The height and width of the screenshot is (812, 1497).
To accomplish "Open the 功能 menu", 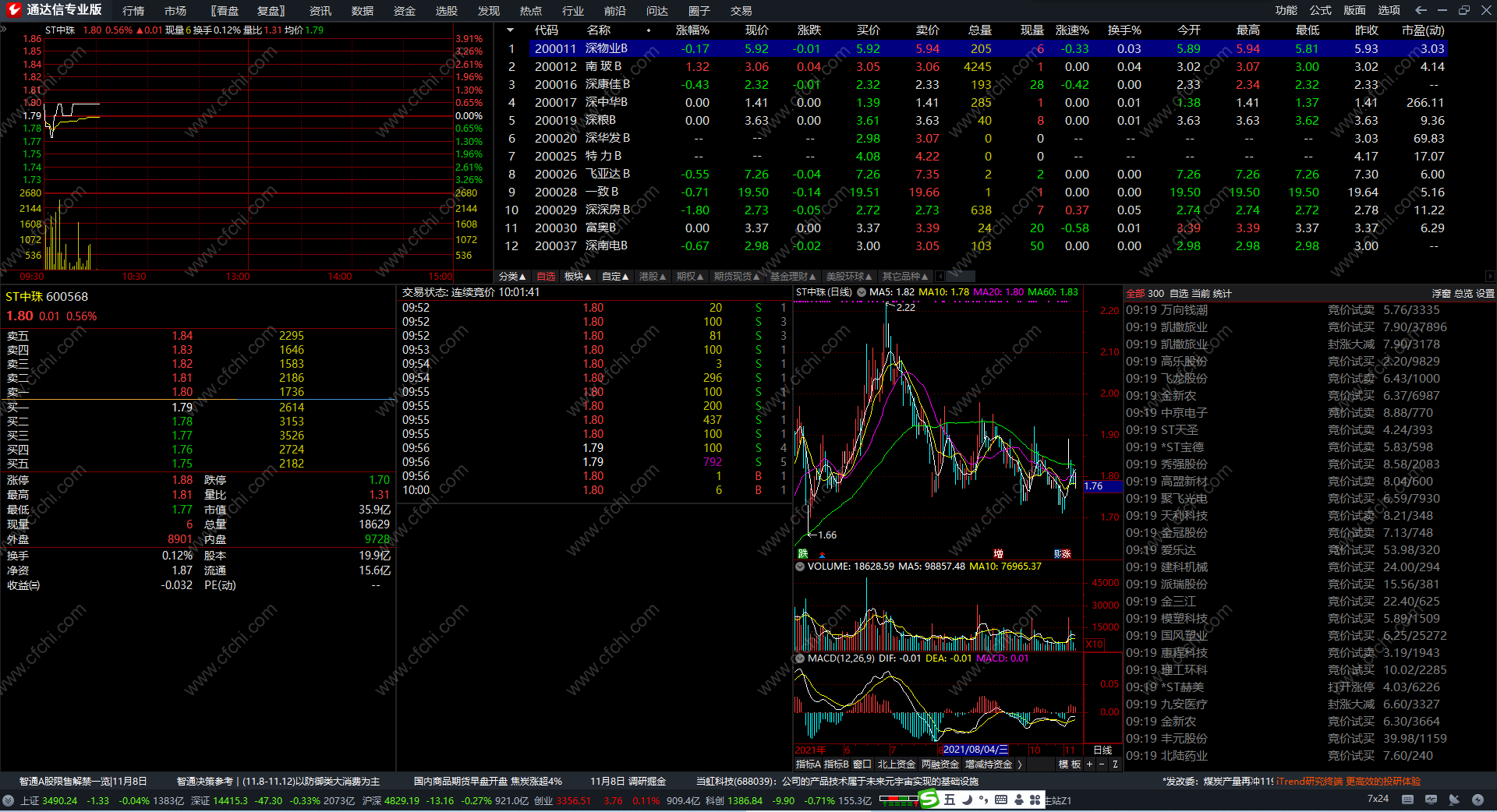I will coord(1286,10).
